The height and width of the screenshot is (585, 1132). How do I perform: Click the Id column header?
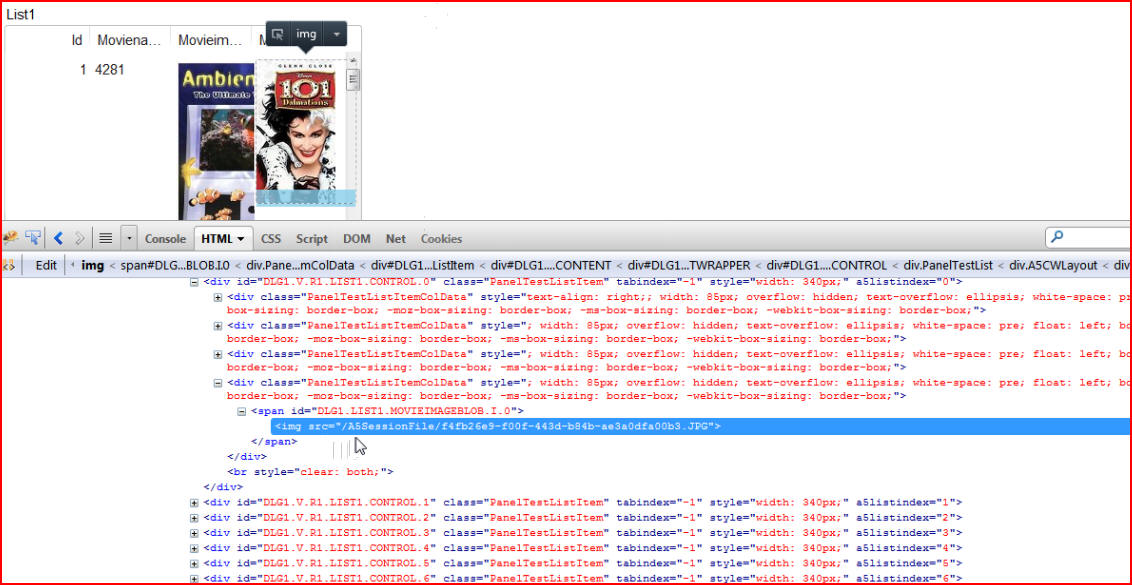coord(77,40)
